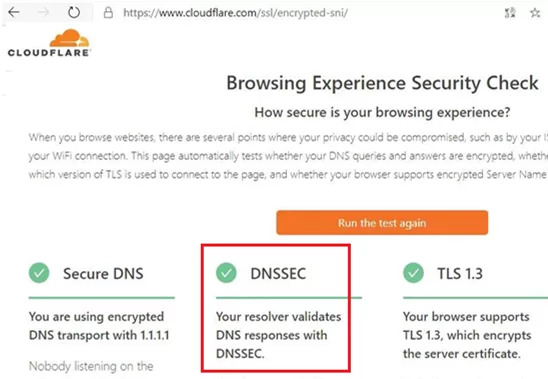
Task: Click the TLS 1.3 green checkmark
Action: click(x=413, y=273)
